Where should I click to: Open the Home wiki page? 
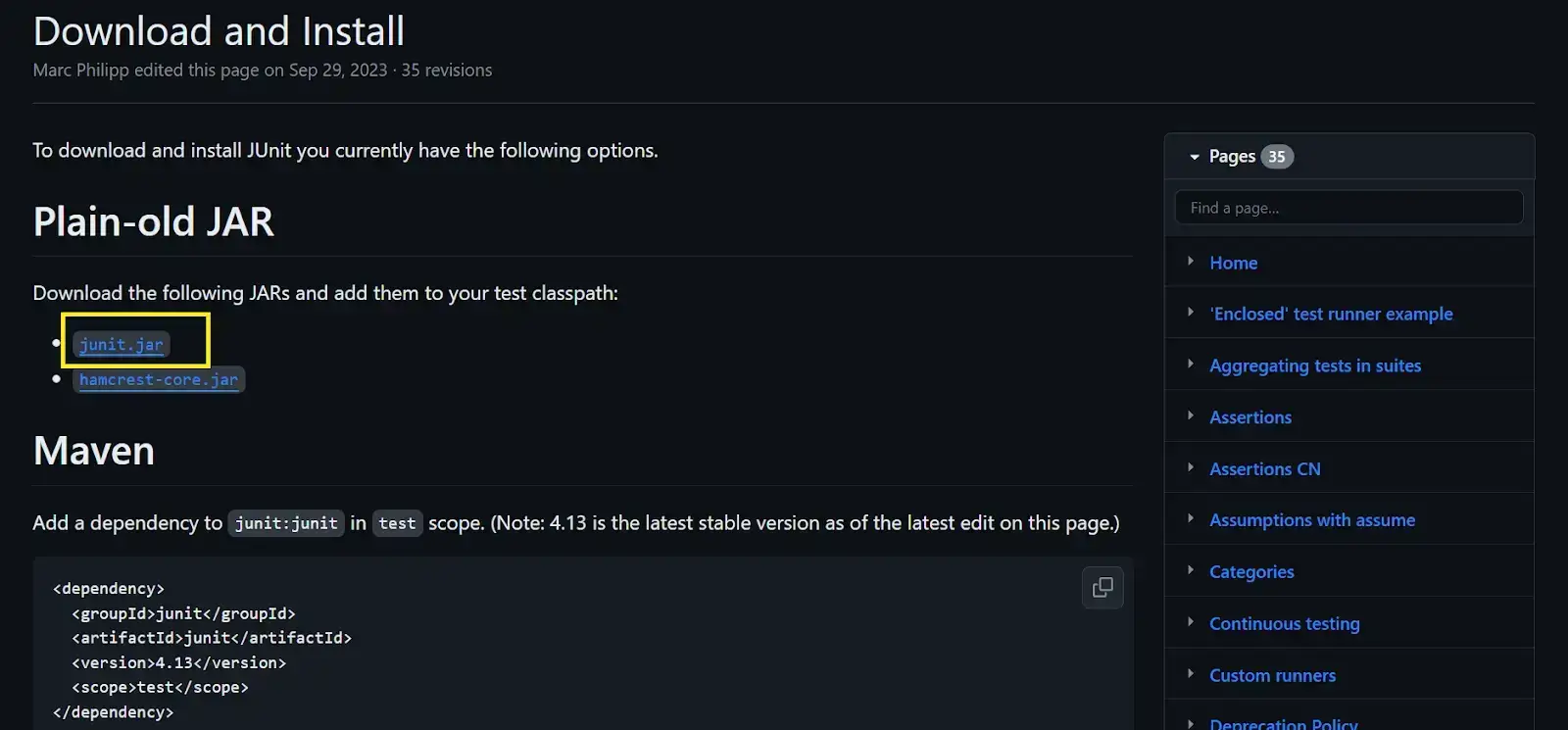coord(1233,263)
